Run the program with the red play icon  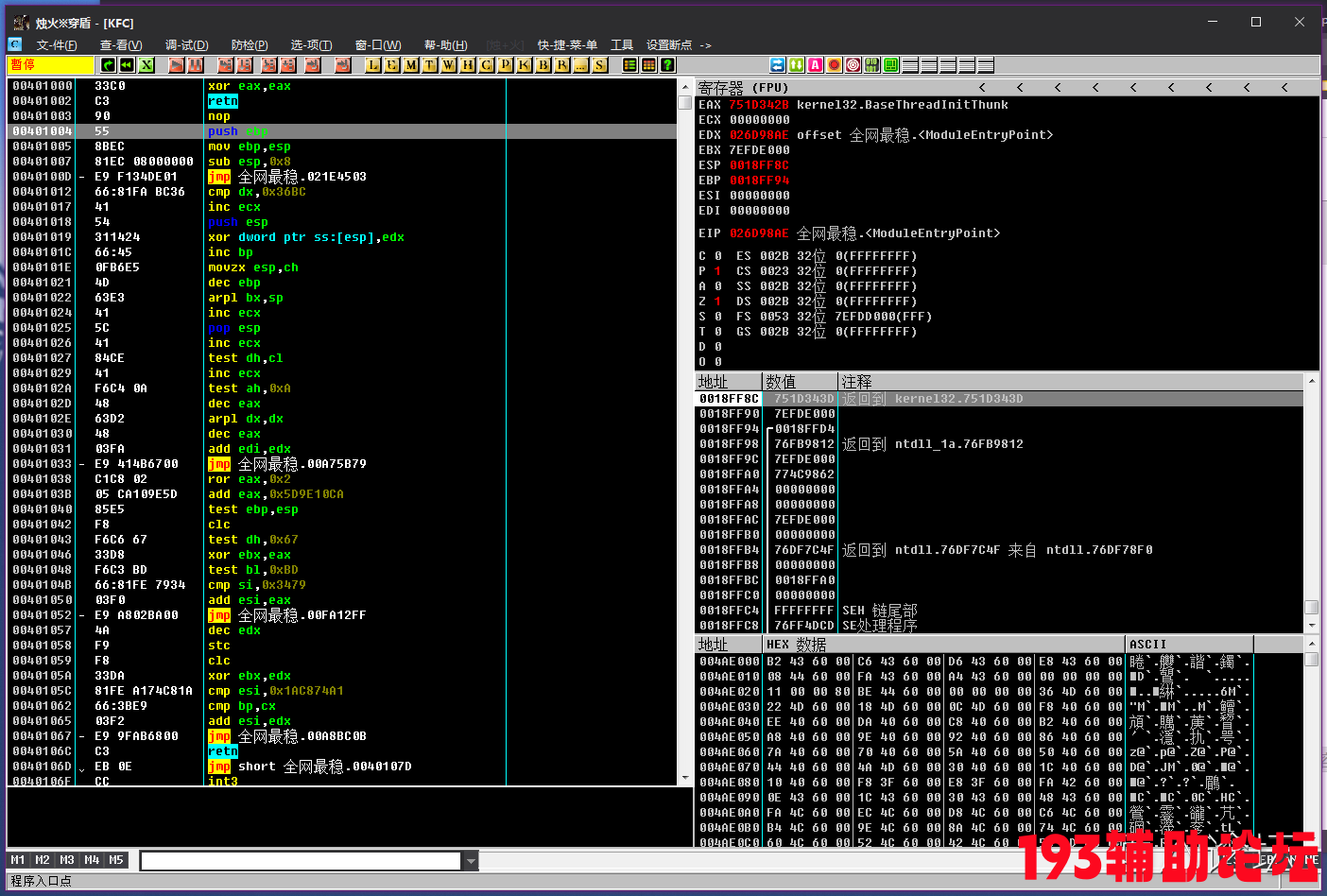click(177, 65)
